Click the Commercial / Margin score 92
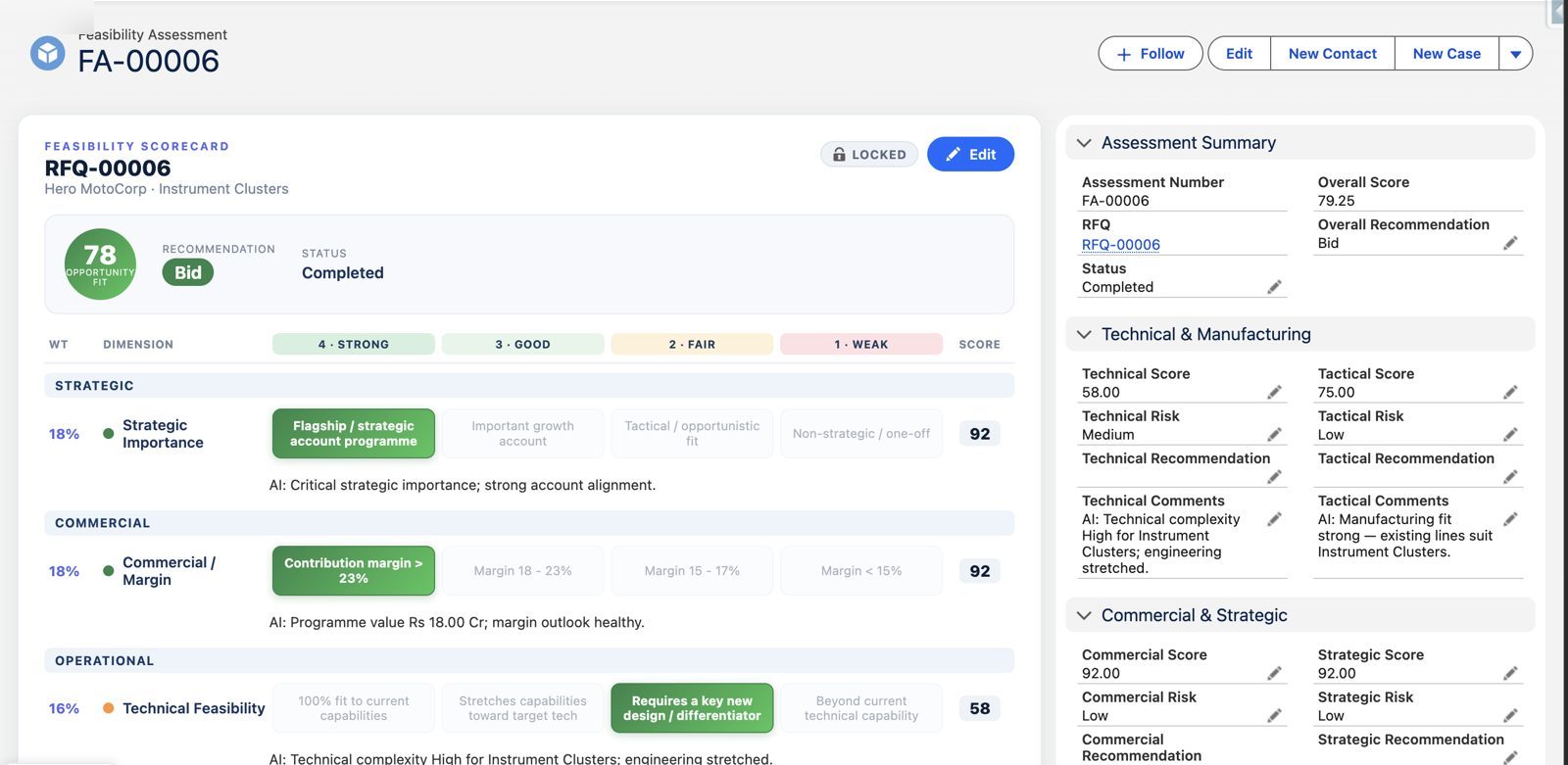Image resolution: width=1568 pixels, height=765 pixels. (x=980, y=571)
